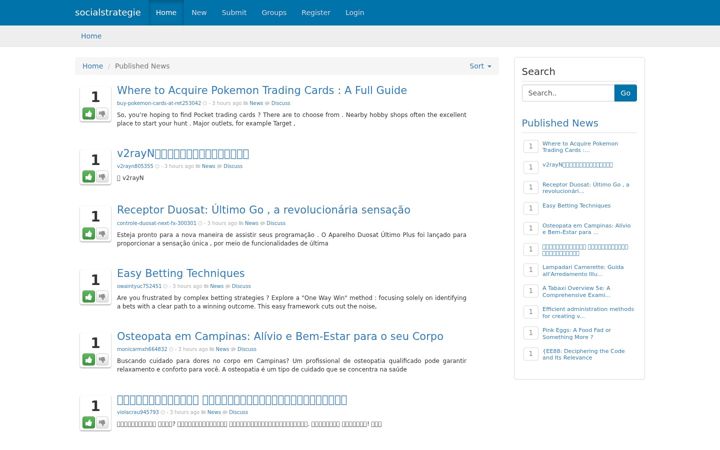720x450 pixels.
Task: Open user buy-pokemon-cards-at-net253042 profile
Action: 159,103
